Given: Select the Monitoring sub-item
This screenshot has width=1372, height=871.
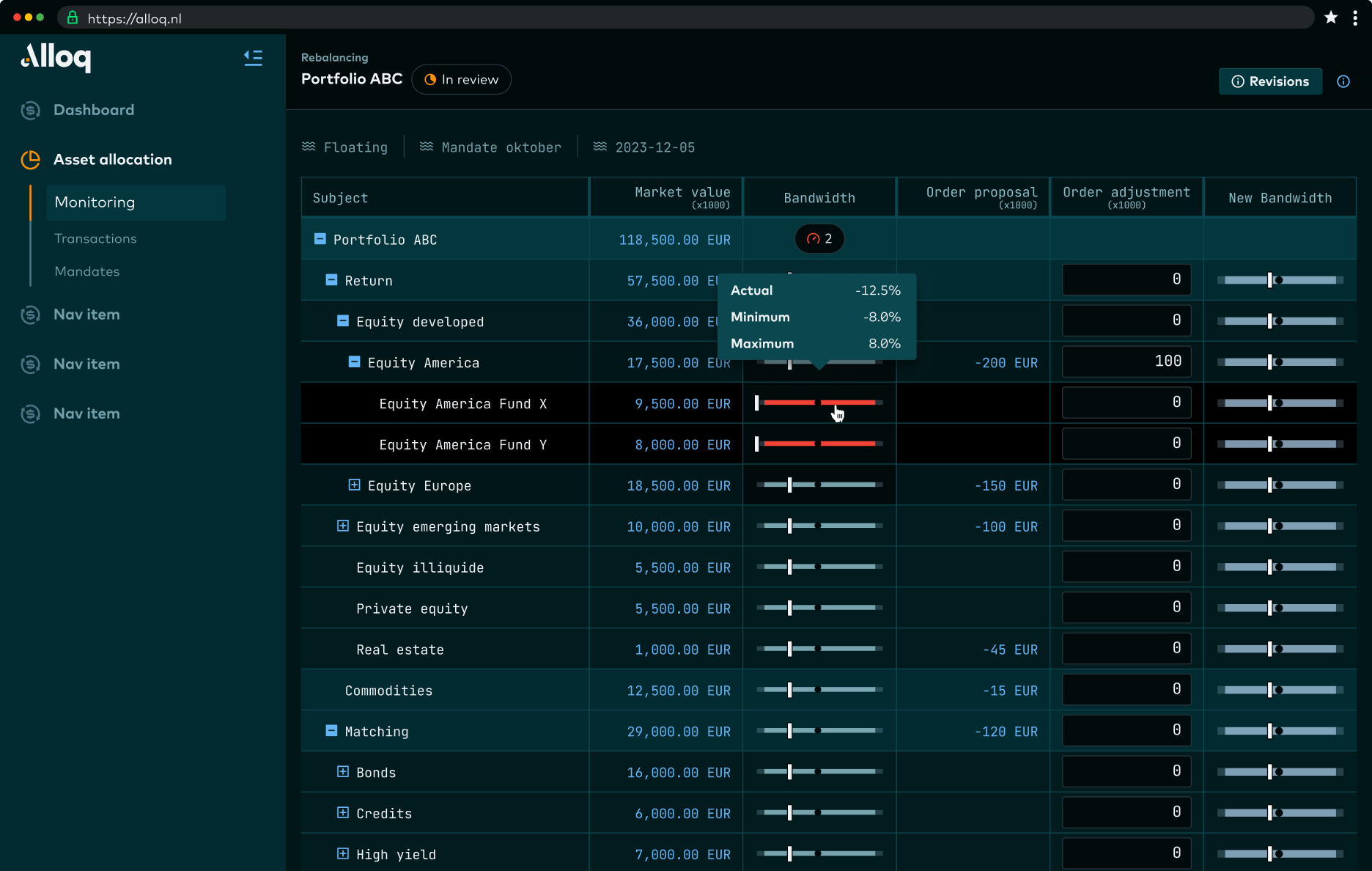Looking at the screenshot, I should (x=136, y=202).
